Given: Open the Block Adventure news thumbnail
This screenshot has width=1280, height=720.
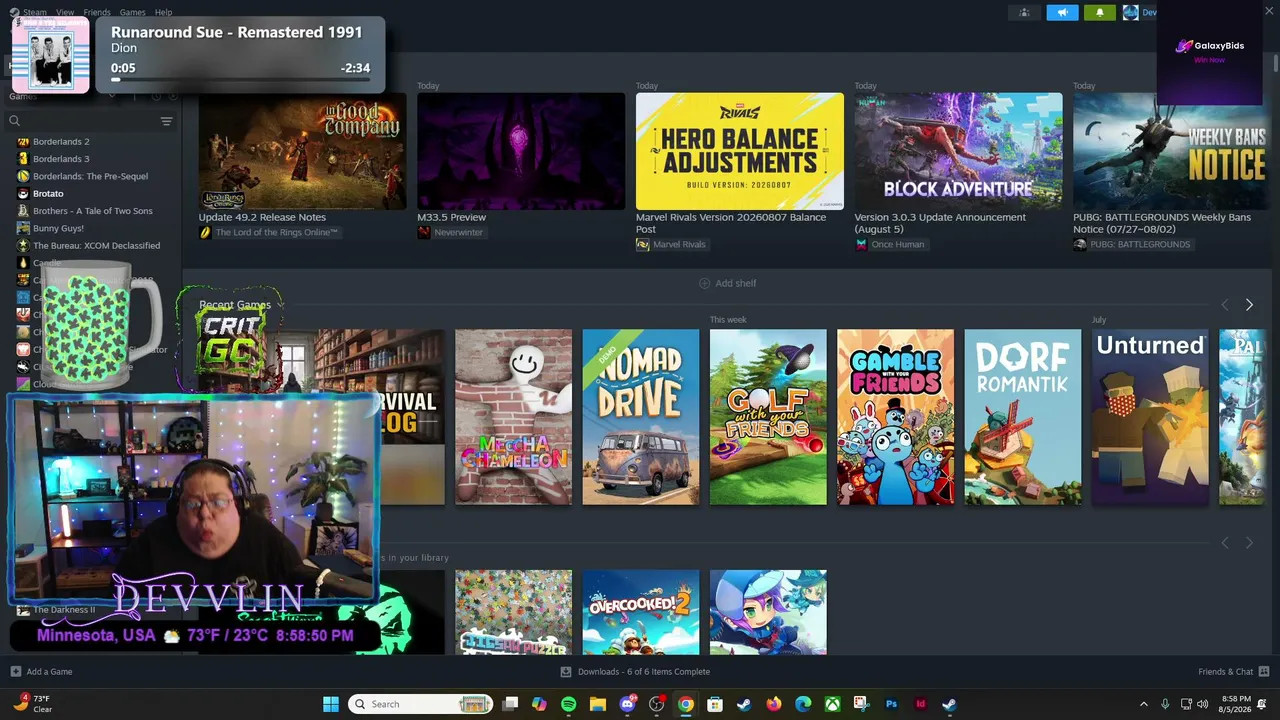Looking at the screenshot, I should coord(958,151).
